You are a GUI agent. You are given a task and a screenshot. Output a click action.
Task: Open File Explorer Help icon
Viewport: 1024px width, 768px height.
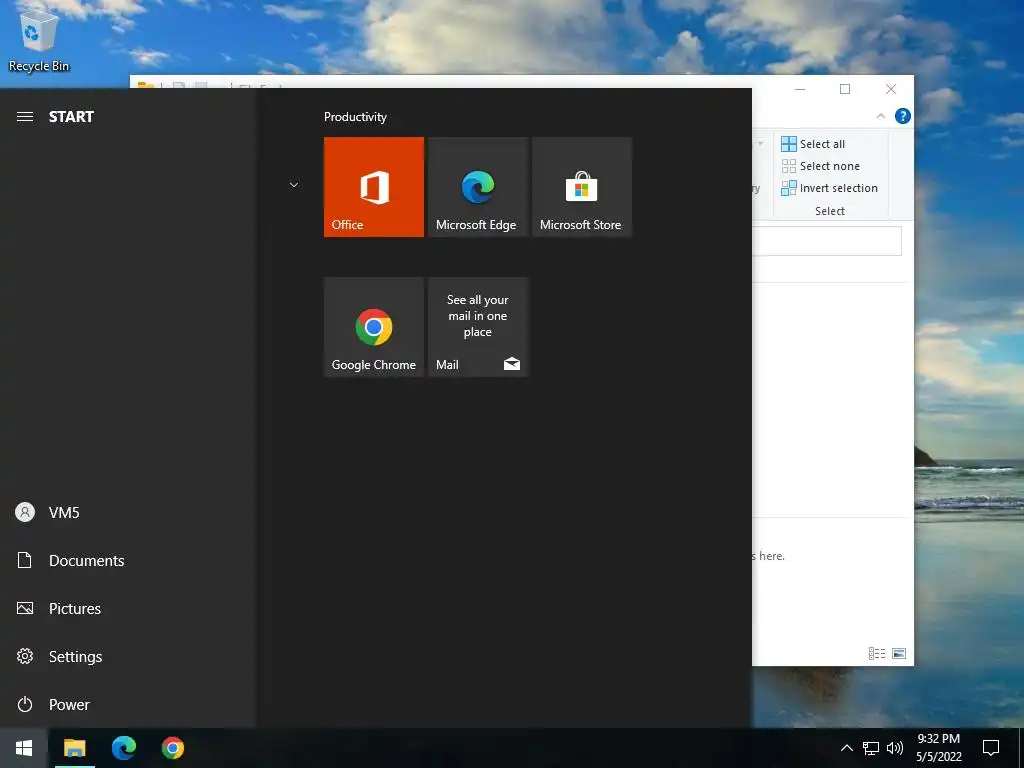(x=903, y=116)
